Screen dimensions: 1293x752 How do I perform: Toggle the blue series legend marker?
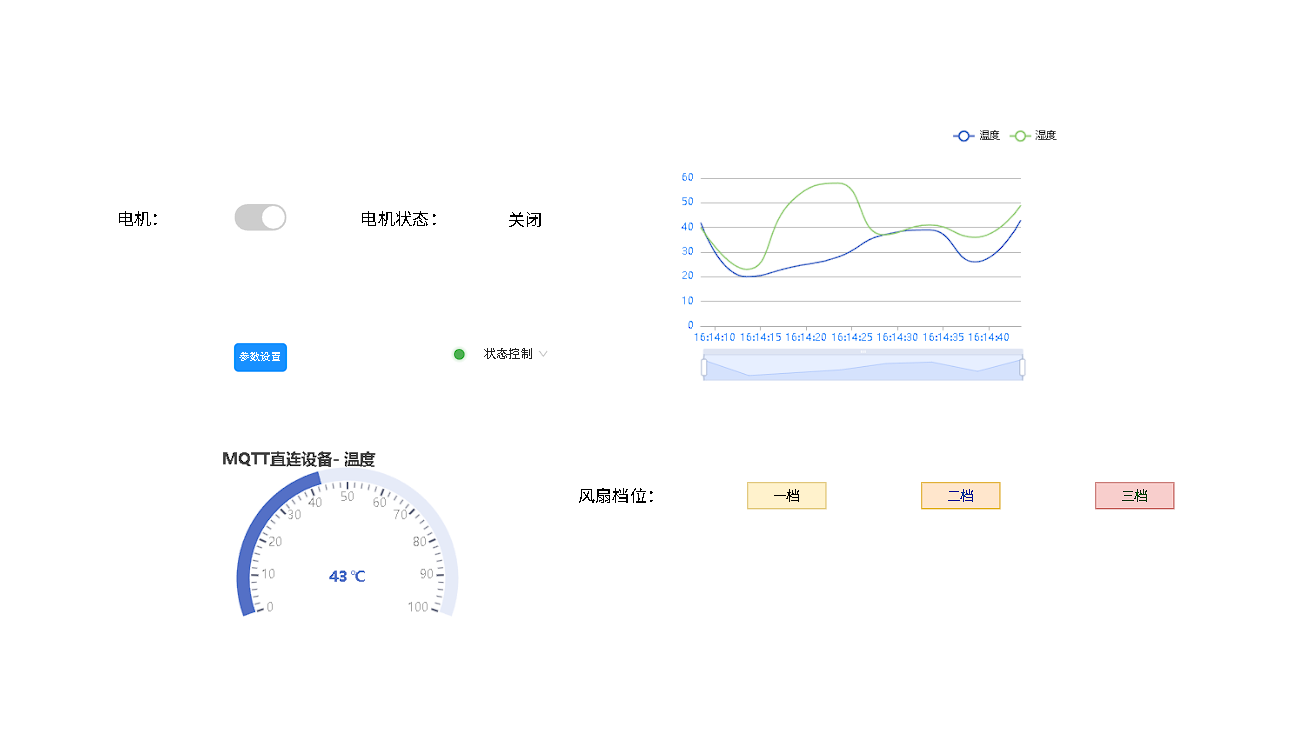964,136
